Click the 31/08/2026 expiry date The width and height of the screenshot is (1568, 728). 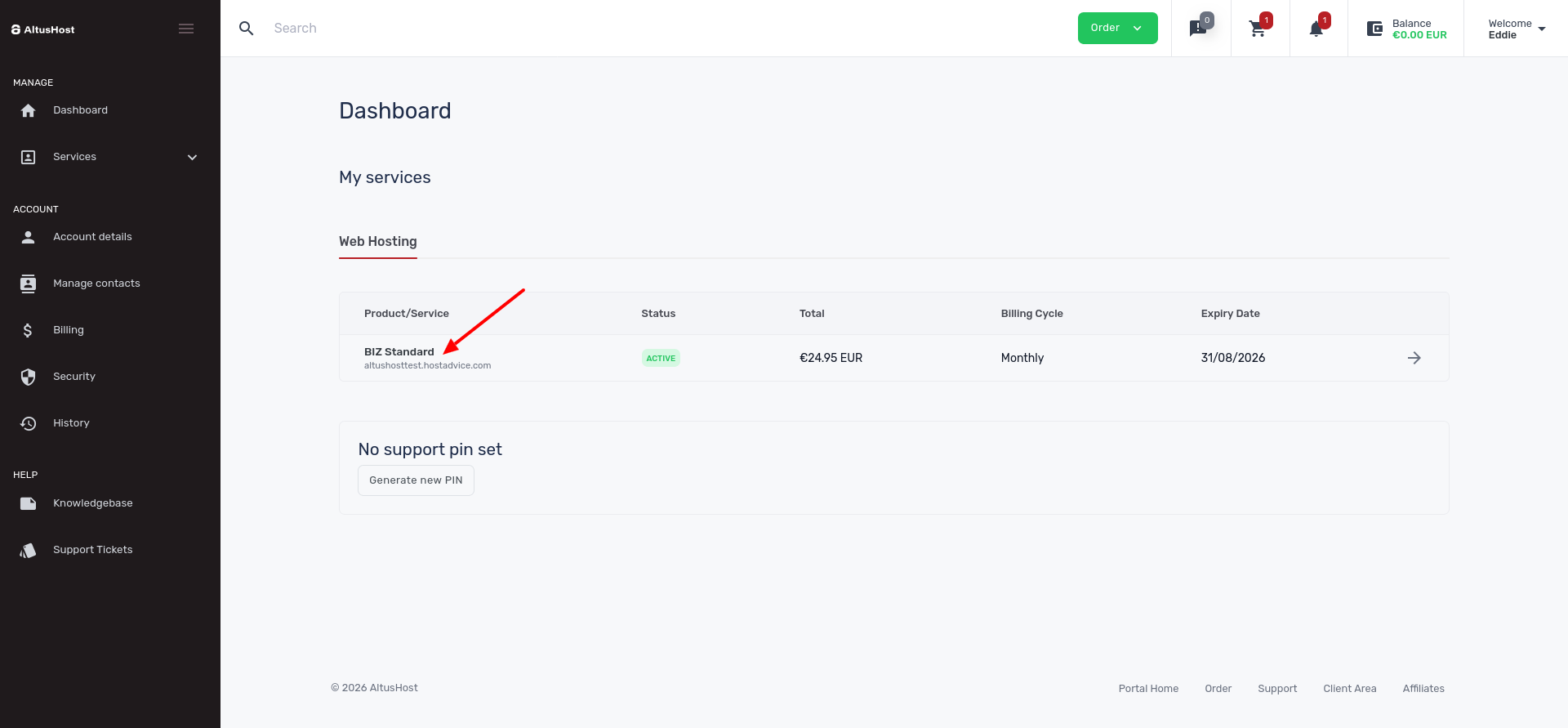tap(1233, 358)
